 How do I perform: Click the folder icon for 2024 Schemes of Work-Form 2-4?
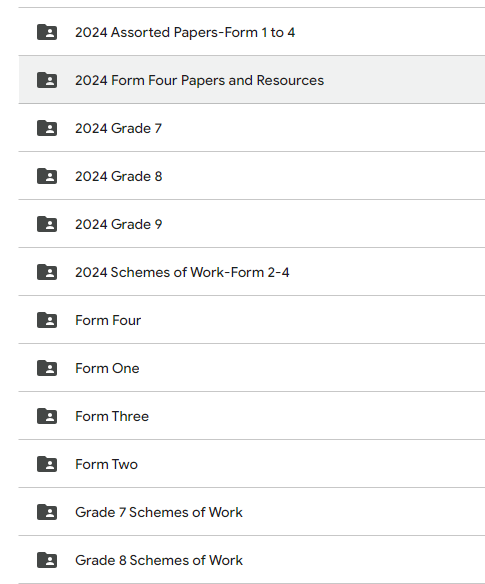click(47, 272)
